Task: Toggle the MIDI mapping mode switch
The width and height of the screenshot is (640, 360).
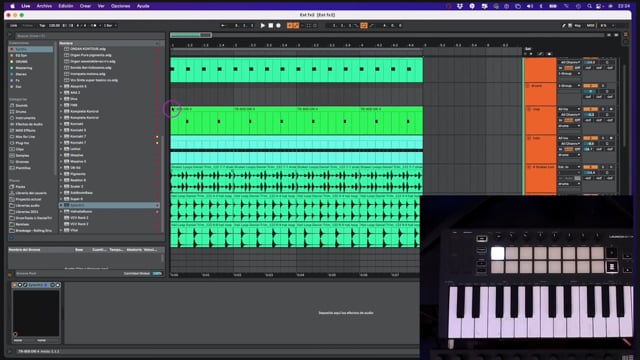Action: 590,25
